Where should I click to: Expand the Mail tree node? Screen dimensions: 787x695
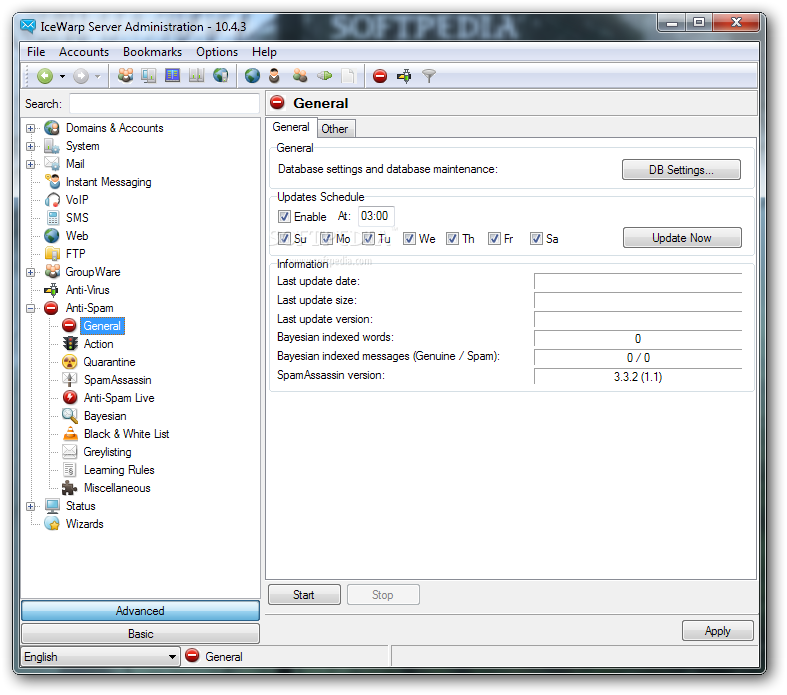[x=31, y=164]
